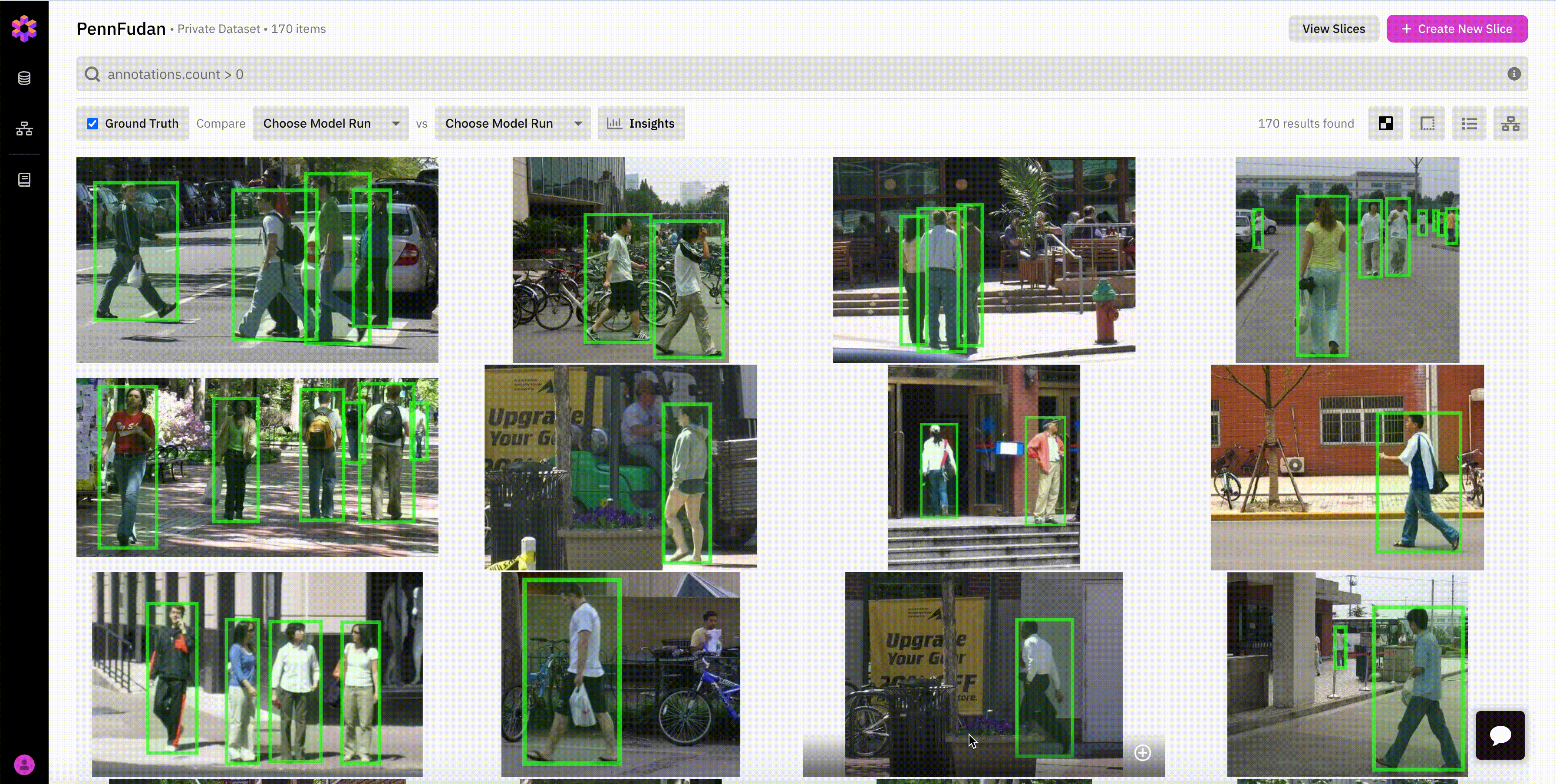The height and width of the screenshot is (784, 1556).
Task: Click Create New Slice button
Action: point(1457,28)
